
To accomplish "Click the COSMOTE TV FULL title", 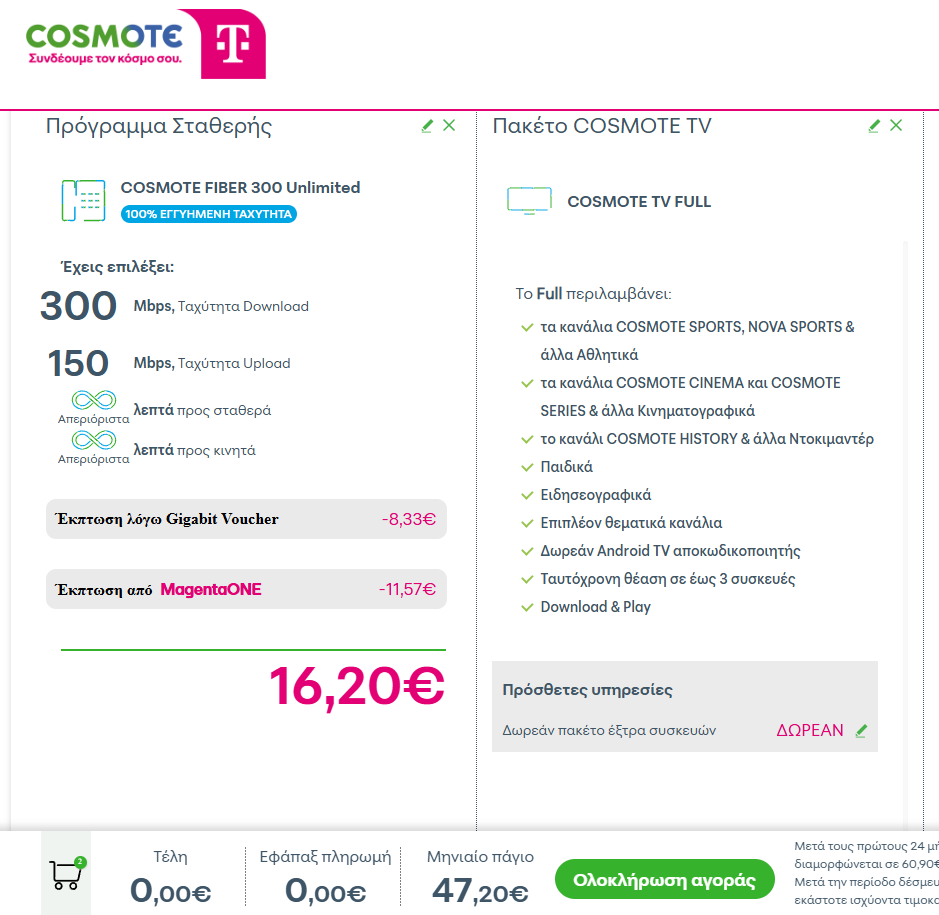I will pos(639,202).
